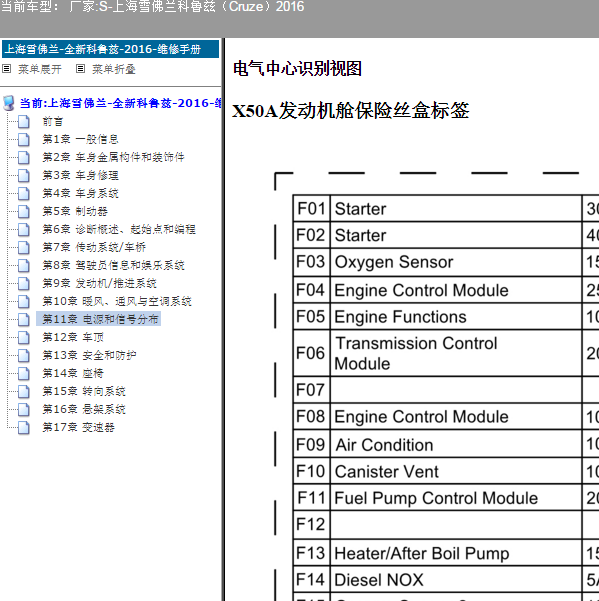Click the Diesel NOX cell

456,580
